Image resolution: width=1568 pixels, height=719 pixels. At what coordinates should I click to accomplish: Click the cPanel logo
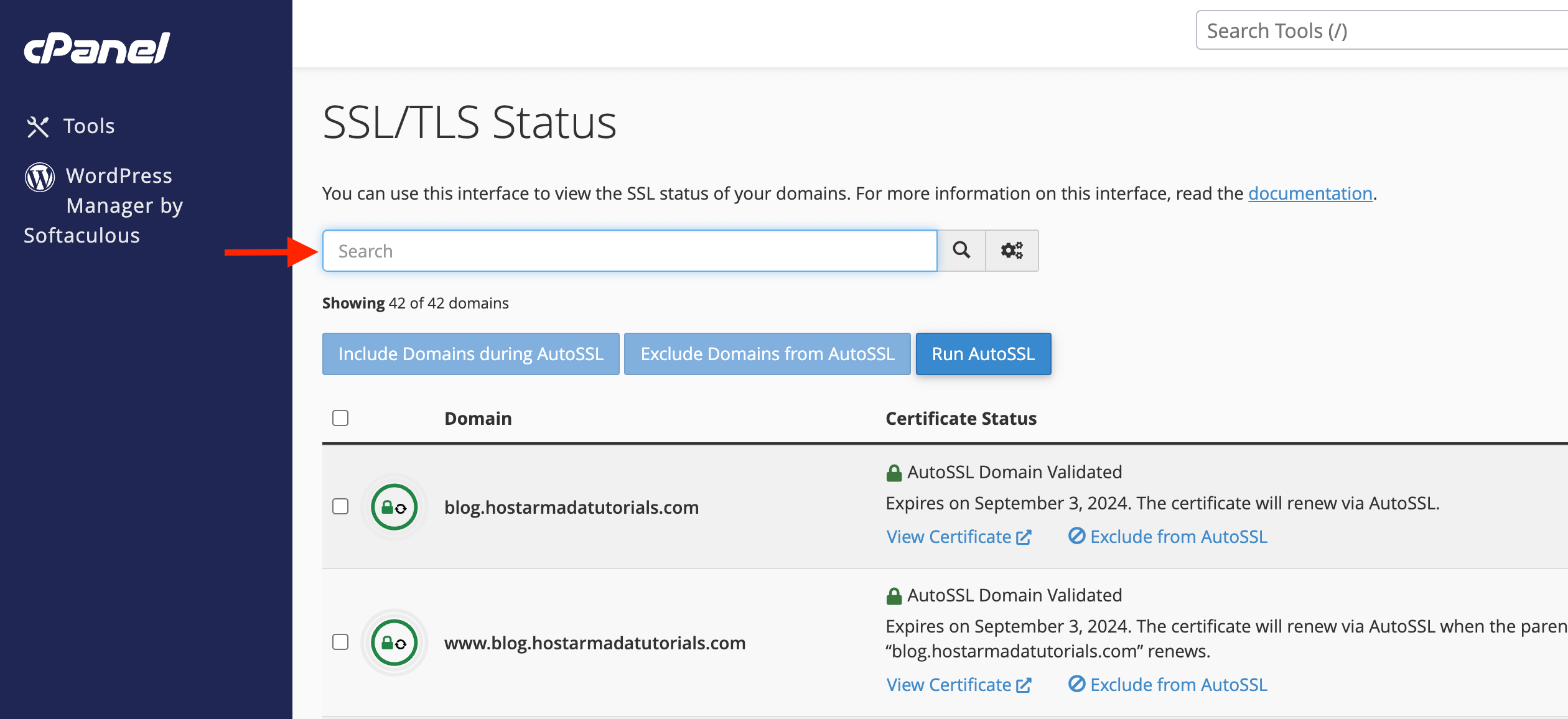point(97,48)
